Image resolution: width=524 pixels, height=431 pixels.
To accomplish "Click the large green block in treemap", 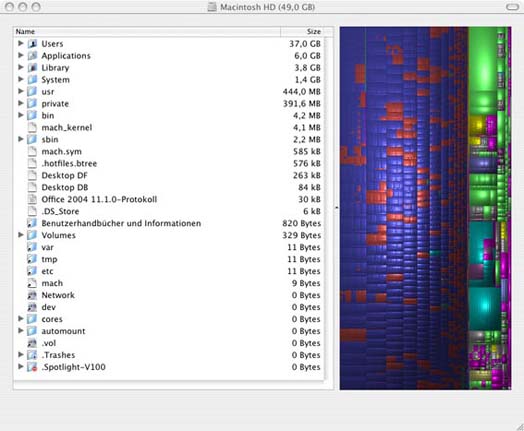I will (482, 58).
